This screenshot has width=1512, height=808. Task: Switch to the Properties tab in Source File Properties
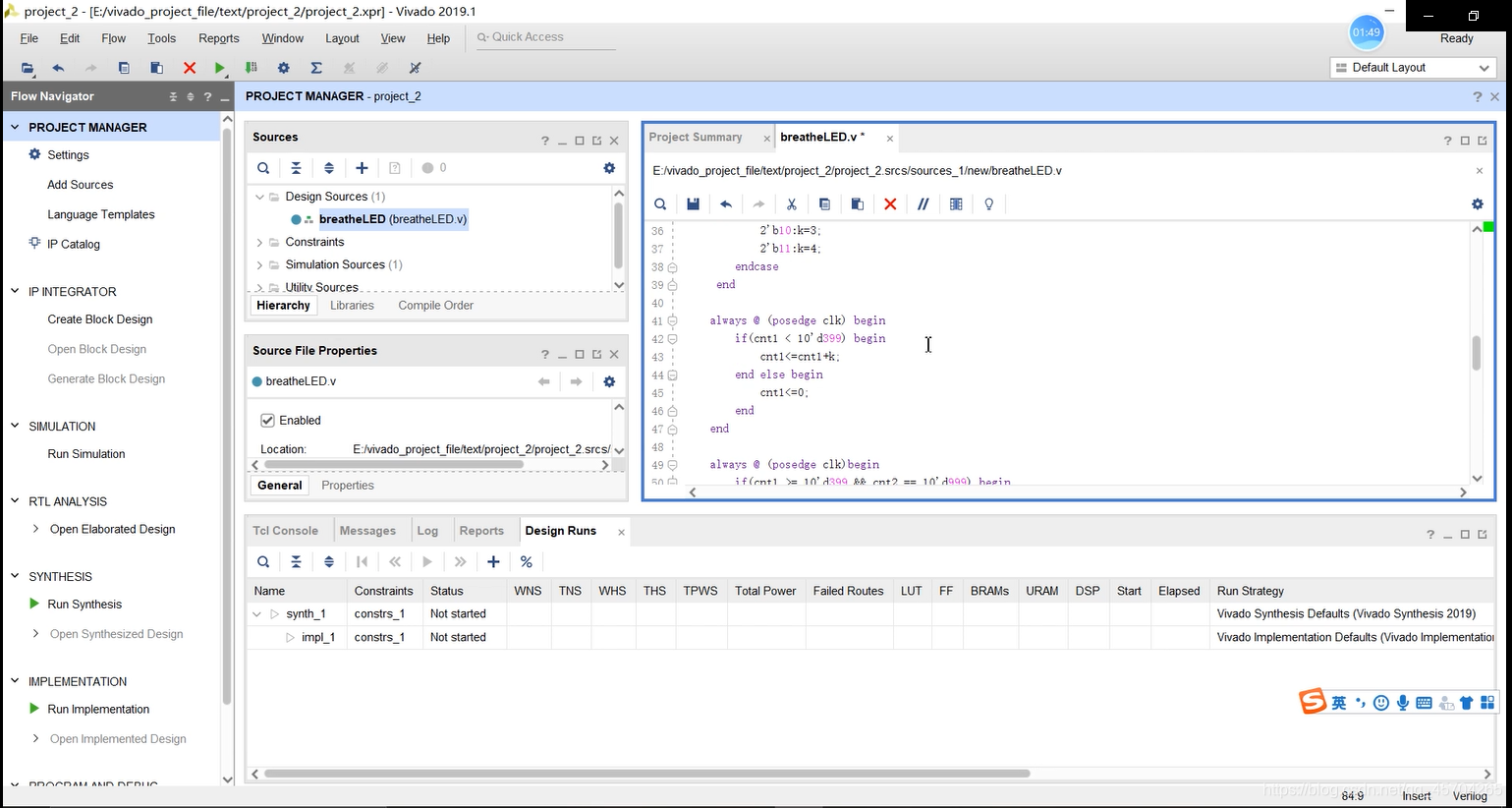[348, 486]
